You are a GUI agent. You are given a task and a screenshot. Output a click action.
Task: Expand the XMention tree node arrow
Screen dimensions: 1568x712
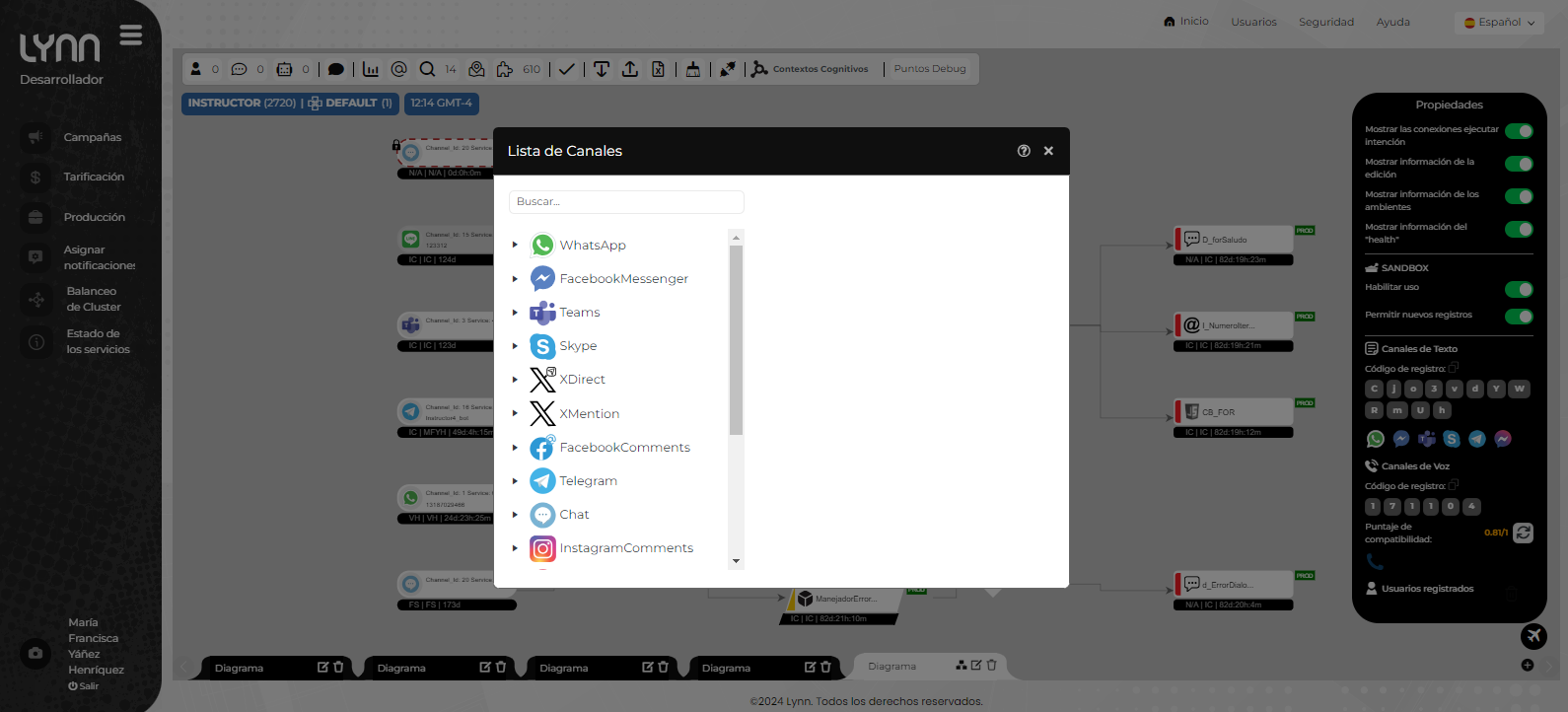point(515,413)
